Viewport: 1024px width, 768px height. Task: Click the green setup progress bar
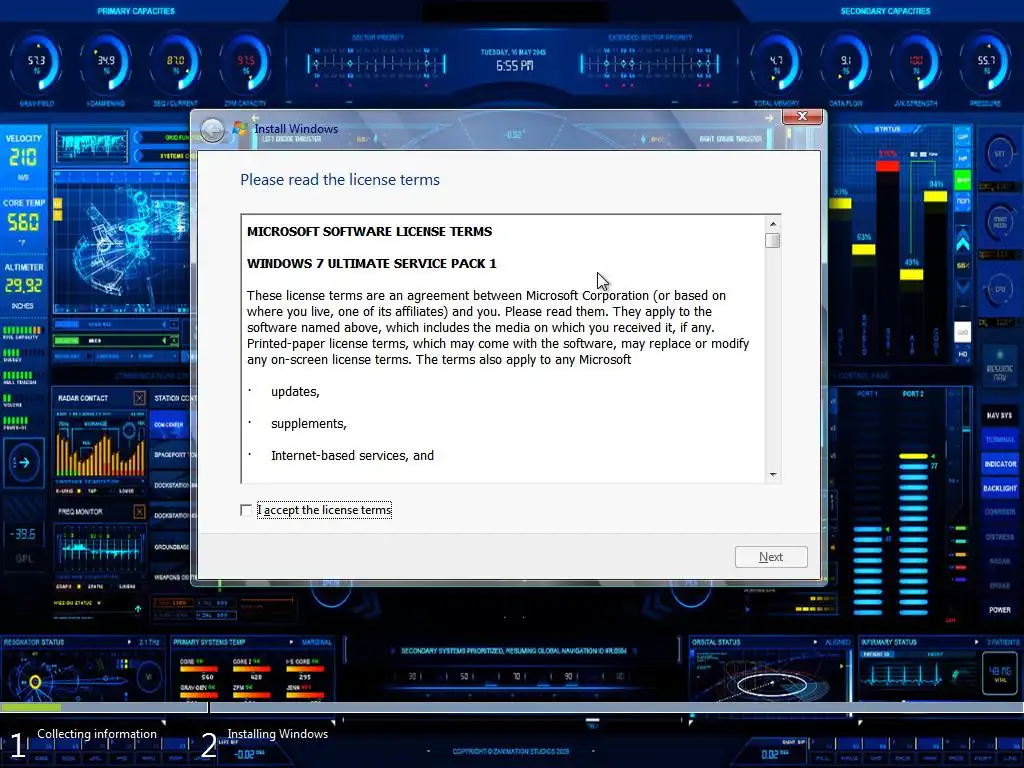(x=31, y=707)
